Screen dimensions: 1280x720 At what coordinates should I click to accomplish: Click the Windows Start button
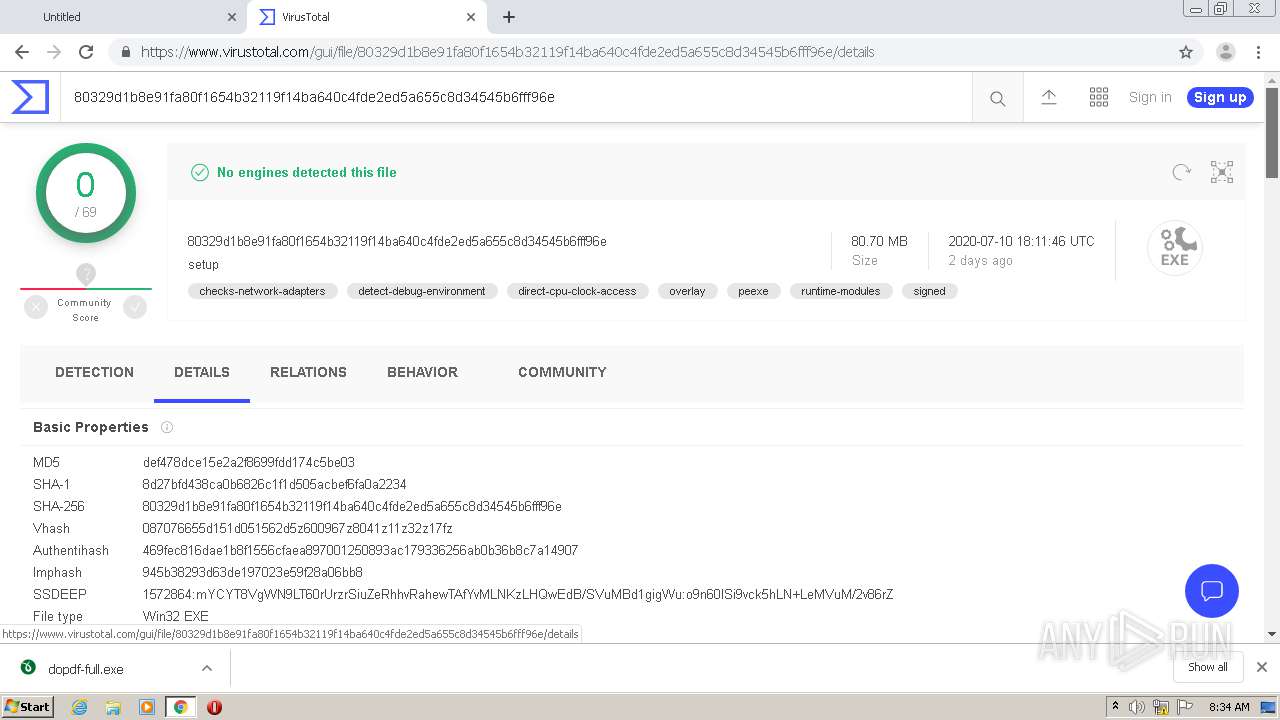coord(27,707)
